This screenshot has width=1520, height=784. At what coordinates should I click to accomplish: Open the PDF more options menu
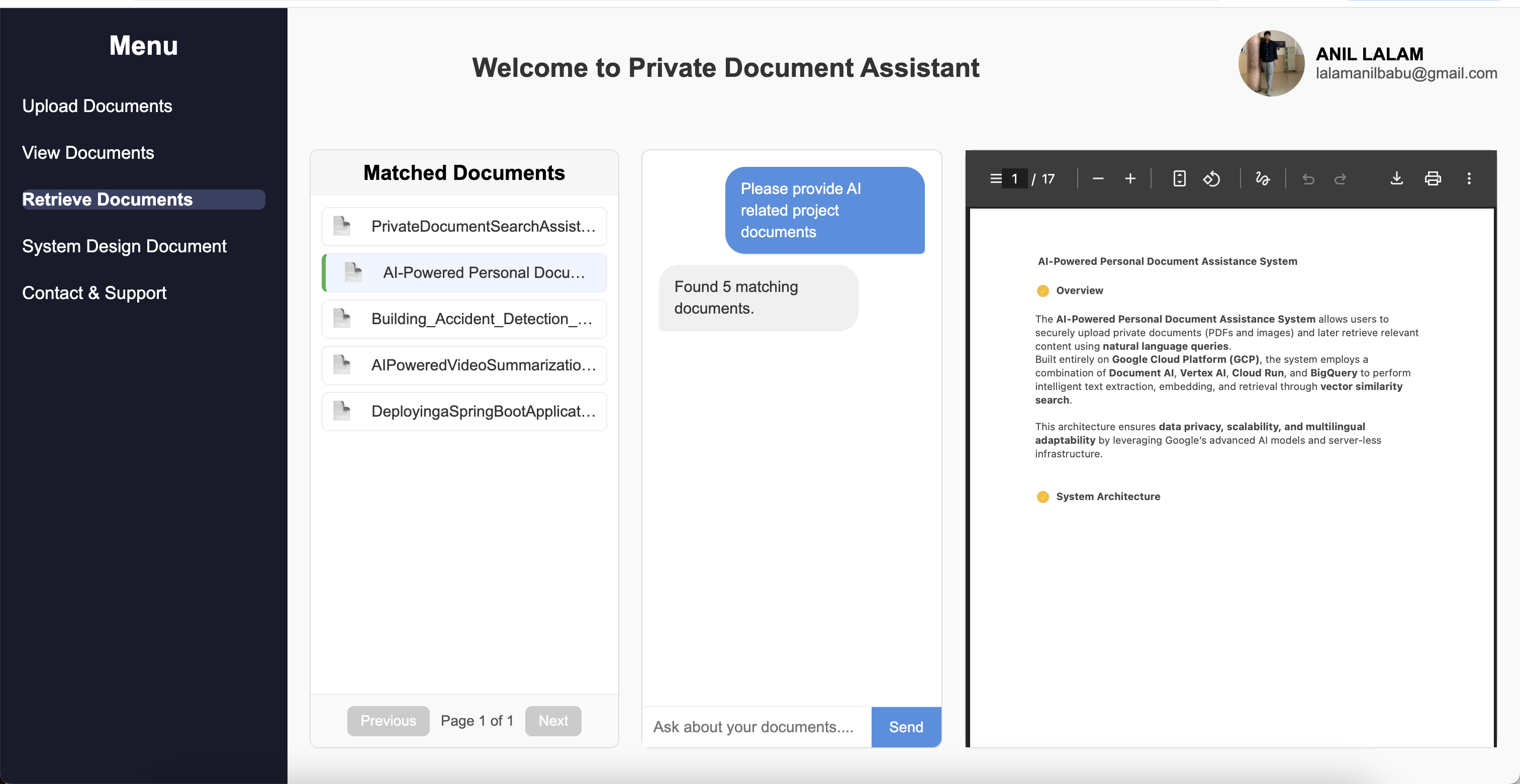click(x=1469, y=178)
